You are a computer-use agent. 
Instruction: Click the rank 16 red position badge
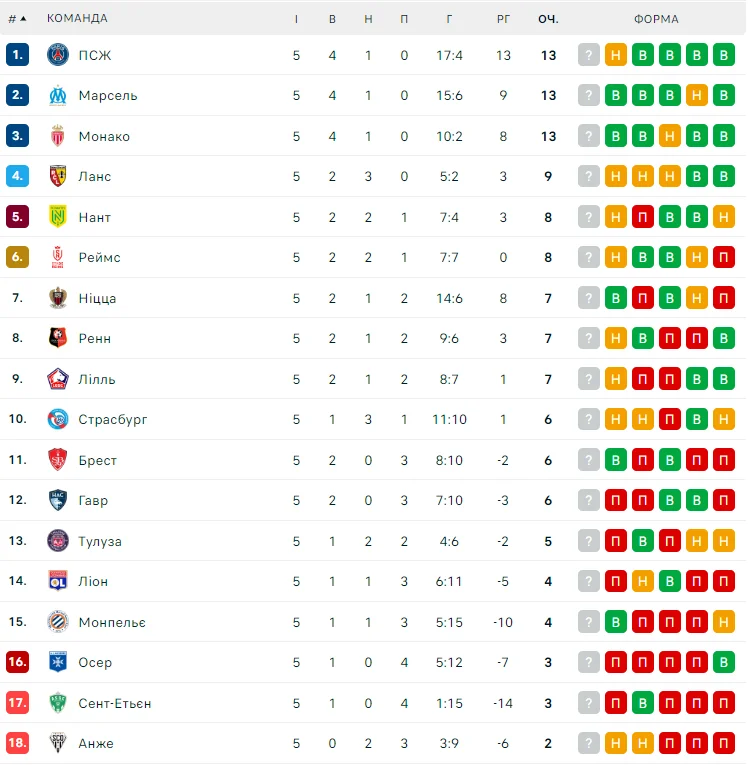pos(17,662)
